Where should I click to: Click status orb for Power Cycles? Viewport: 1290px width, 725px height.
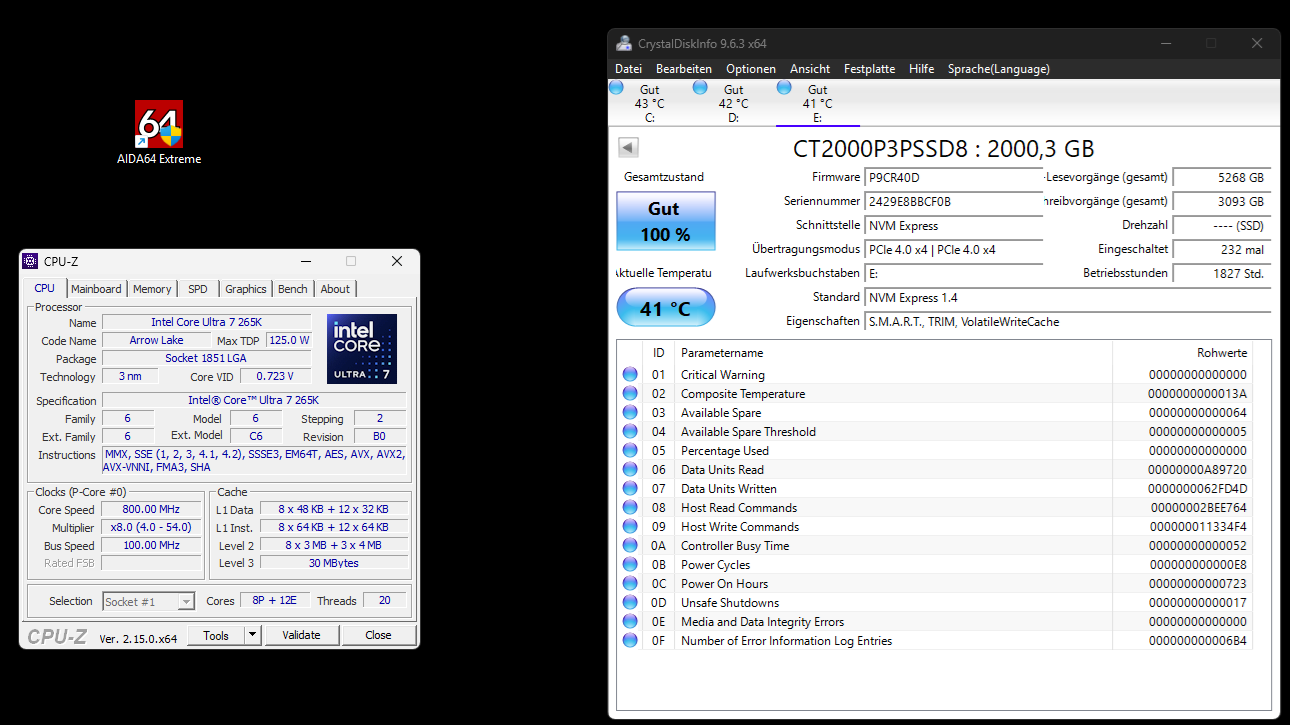[x=630, y=565]
